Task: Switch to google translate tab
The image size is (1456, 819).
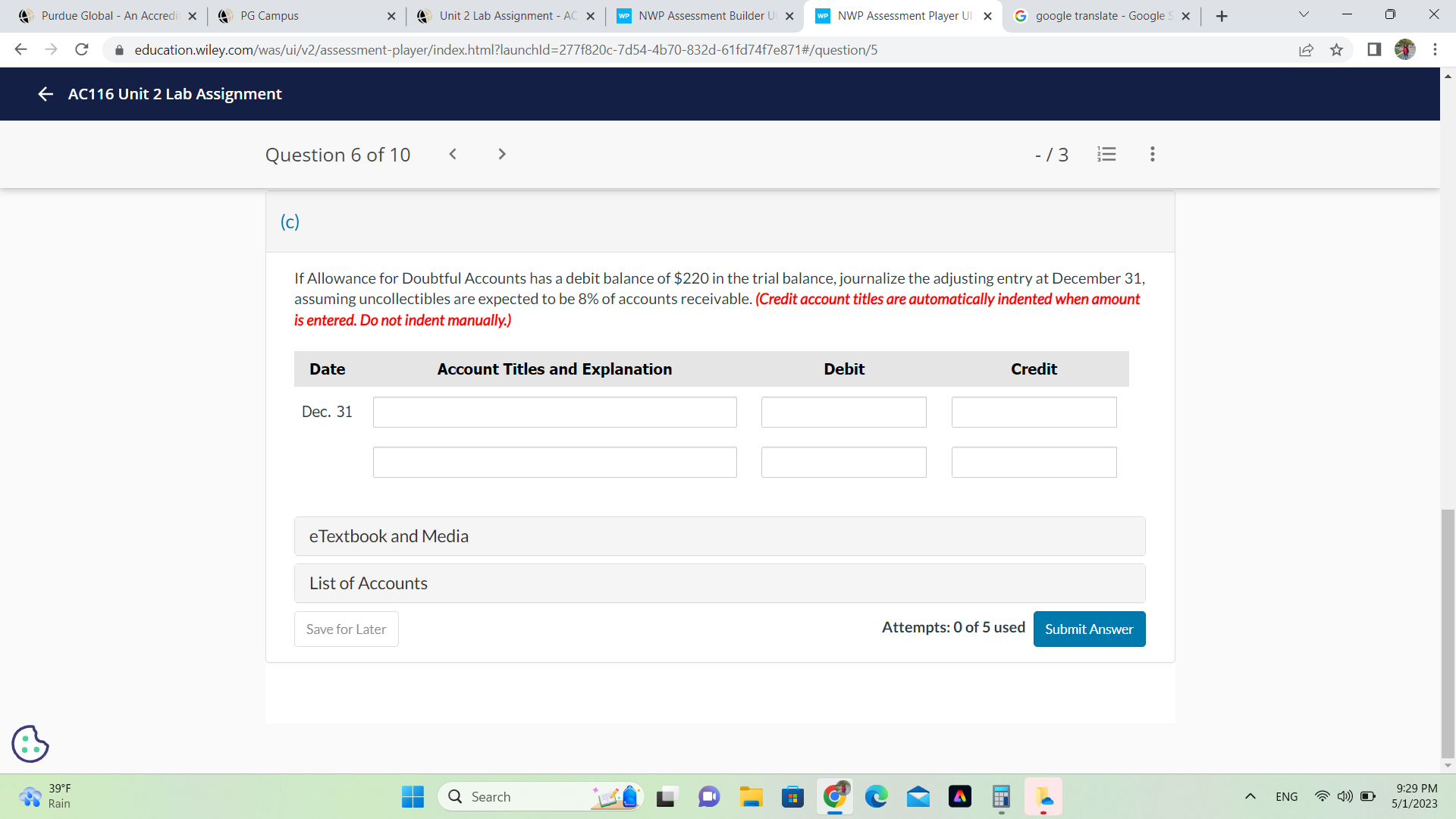Action: point(1100,16)
